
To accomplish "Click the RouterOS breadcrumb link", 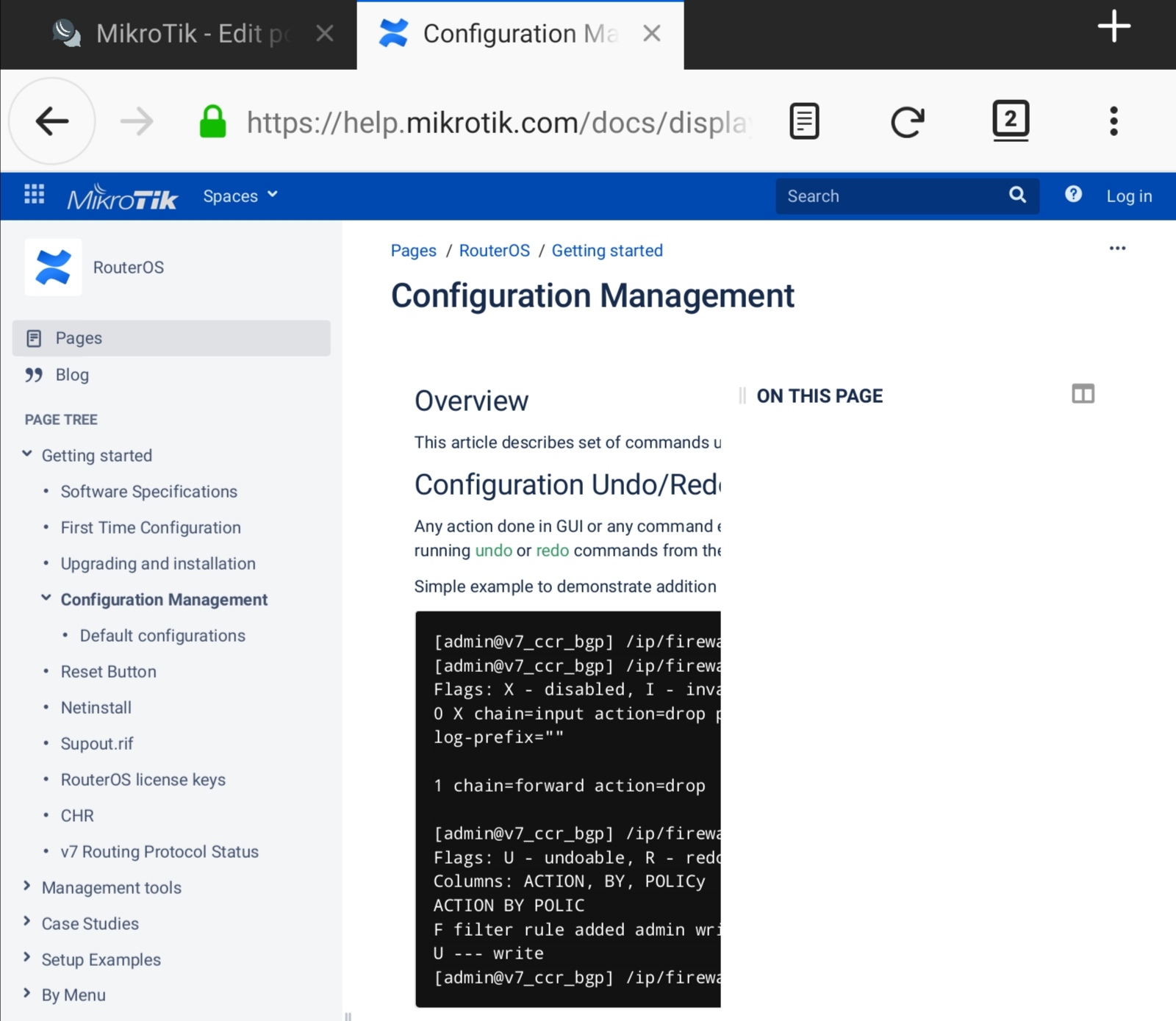I will (x=494, y=251).
